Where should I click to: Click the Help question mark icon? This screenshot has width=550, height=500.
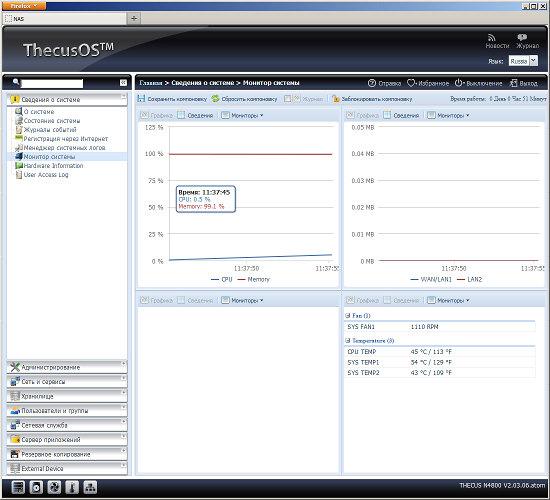(371, 83)
